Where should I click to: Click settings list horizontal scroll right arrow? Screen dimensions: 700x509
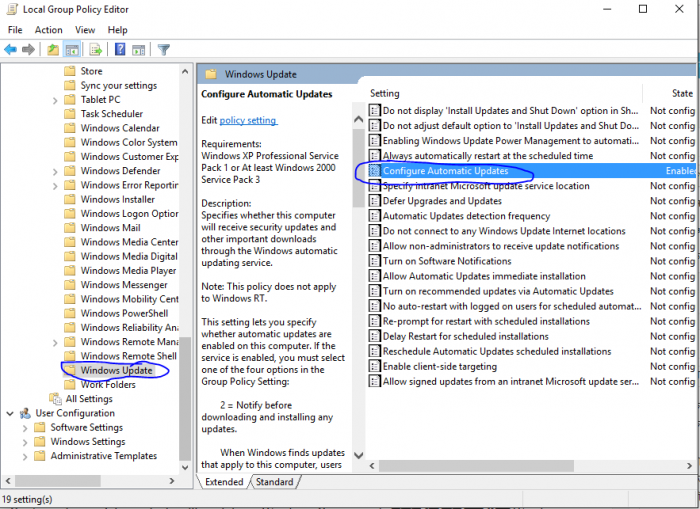[x=689, y=466]
